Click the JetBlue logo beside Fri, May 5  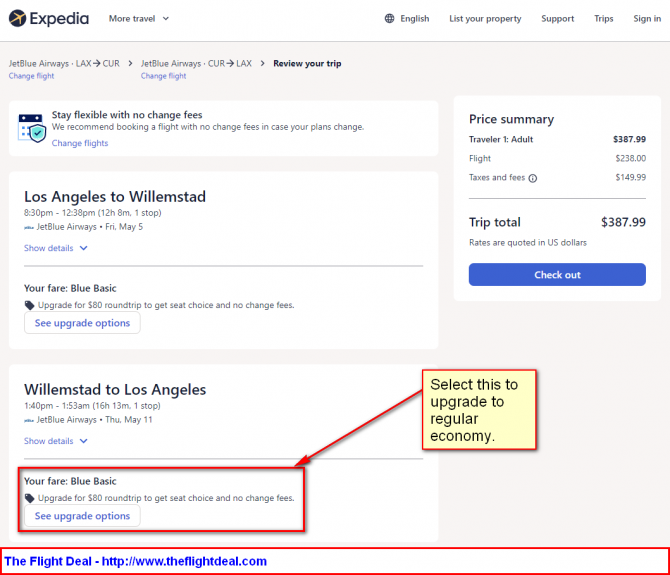tap(29, 228)
